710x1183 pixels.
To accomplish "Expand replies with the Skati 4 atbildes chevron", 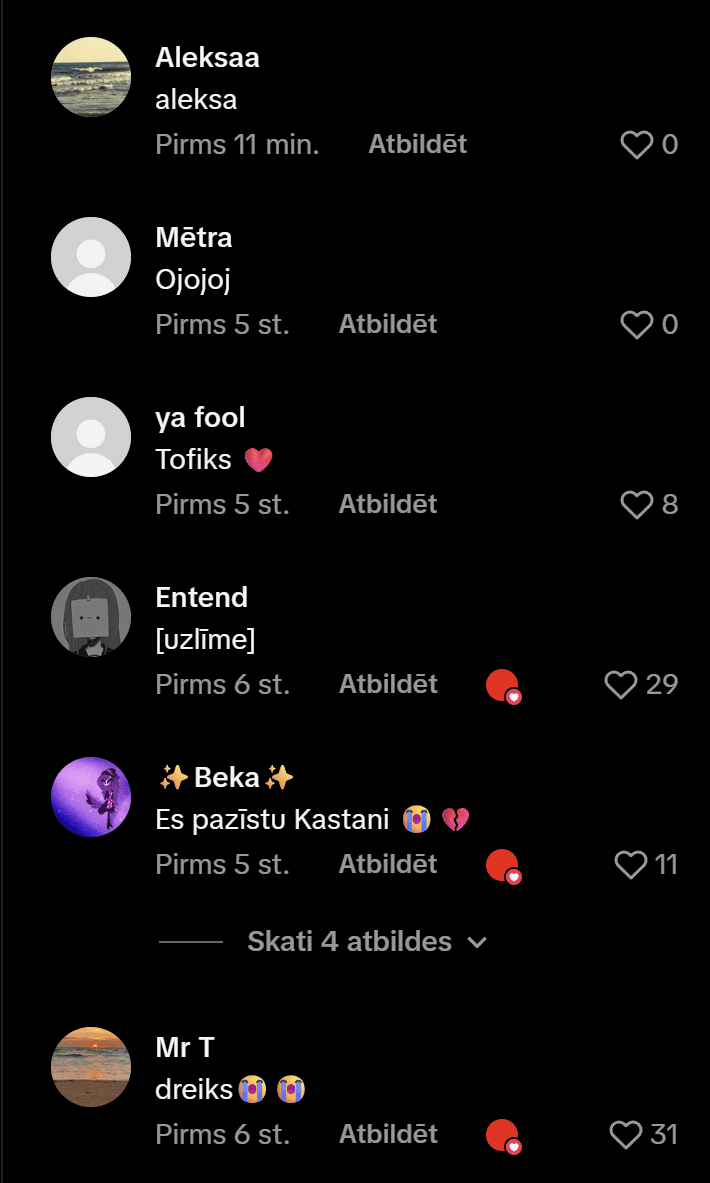I will coord(477,942).
